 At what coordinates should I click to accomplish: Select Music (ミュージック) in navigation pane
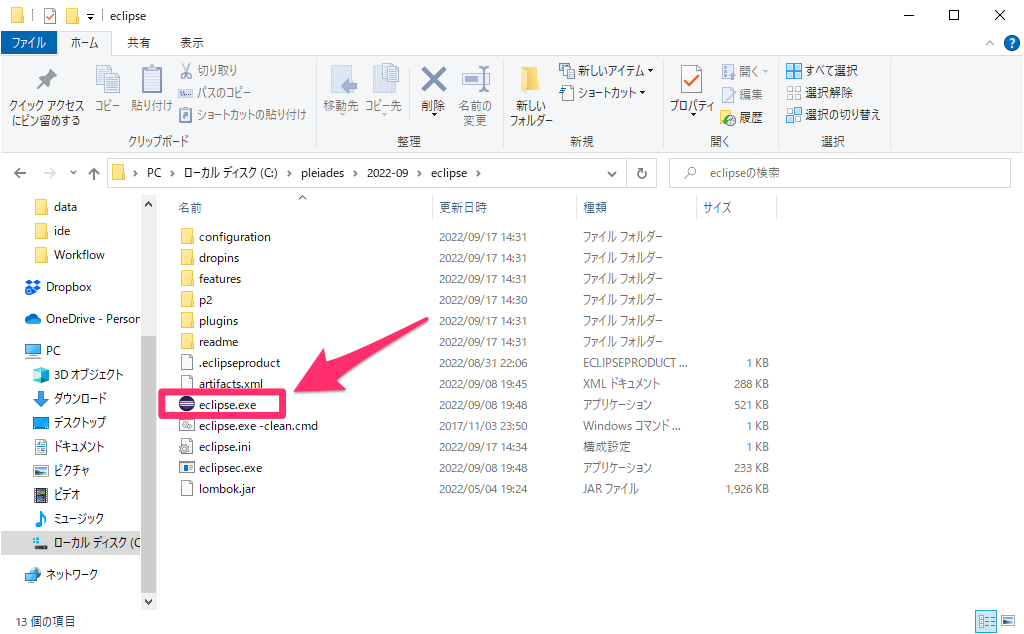click(x=69, y=518)
